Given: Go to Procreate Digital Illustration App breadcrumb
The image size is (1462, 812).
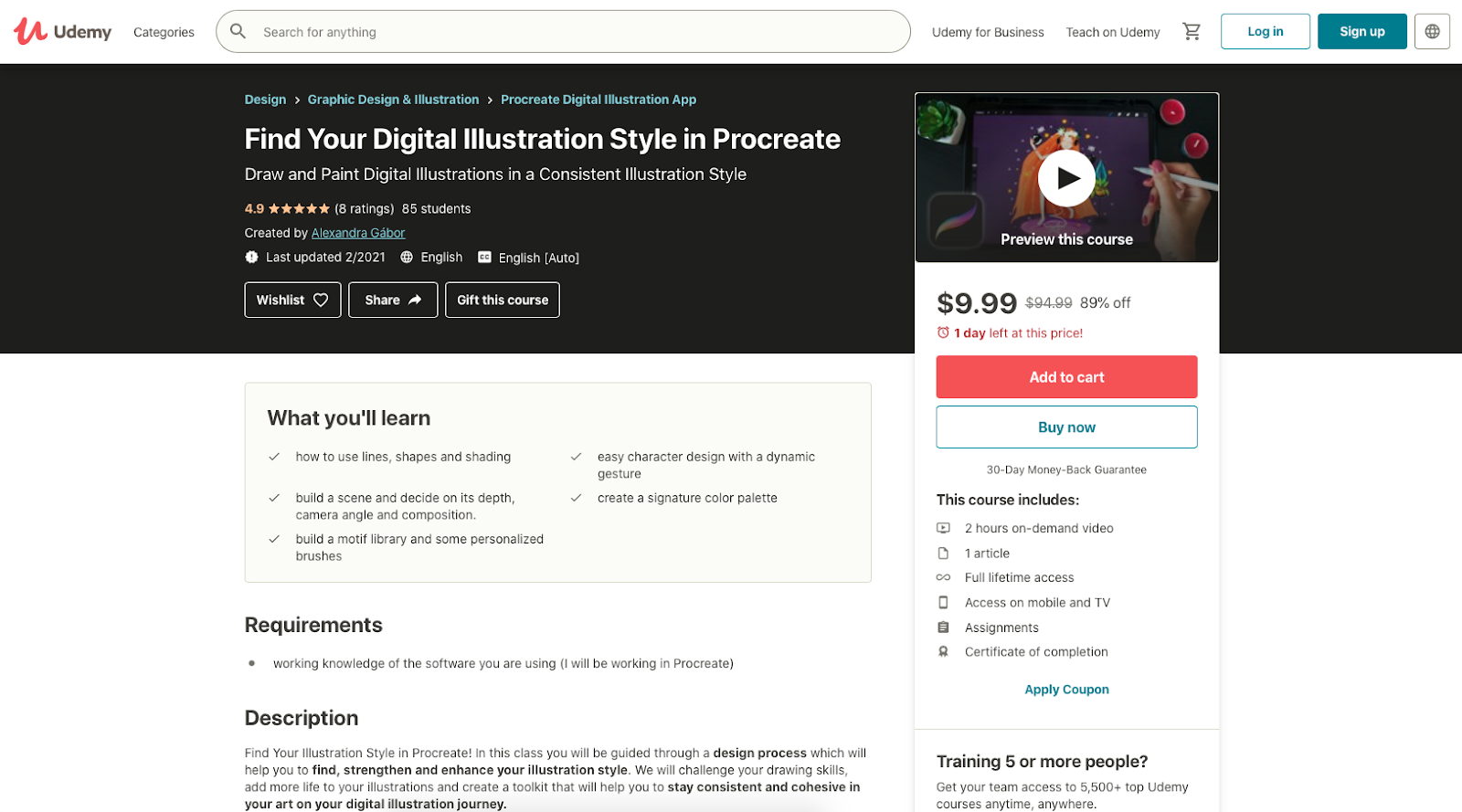Looking at the screenshot, I should tap(599, 100).
